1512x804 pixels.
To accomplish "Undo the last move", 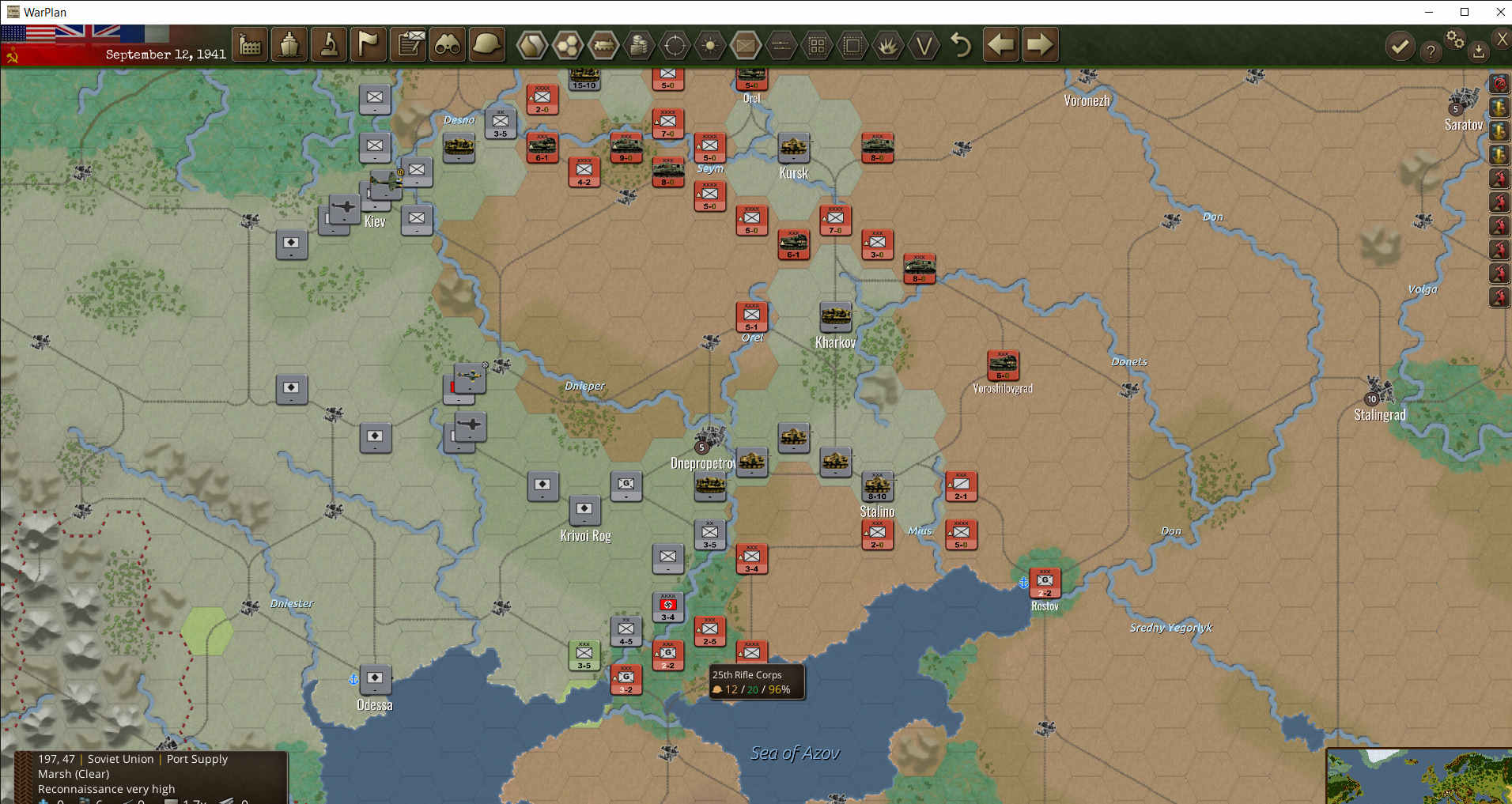I will point(961,45).
